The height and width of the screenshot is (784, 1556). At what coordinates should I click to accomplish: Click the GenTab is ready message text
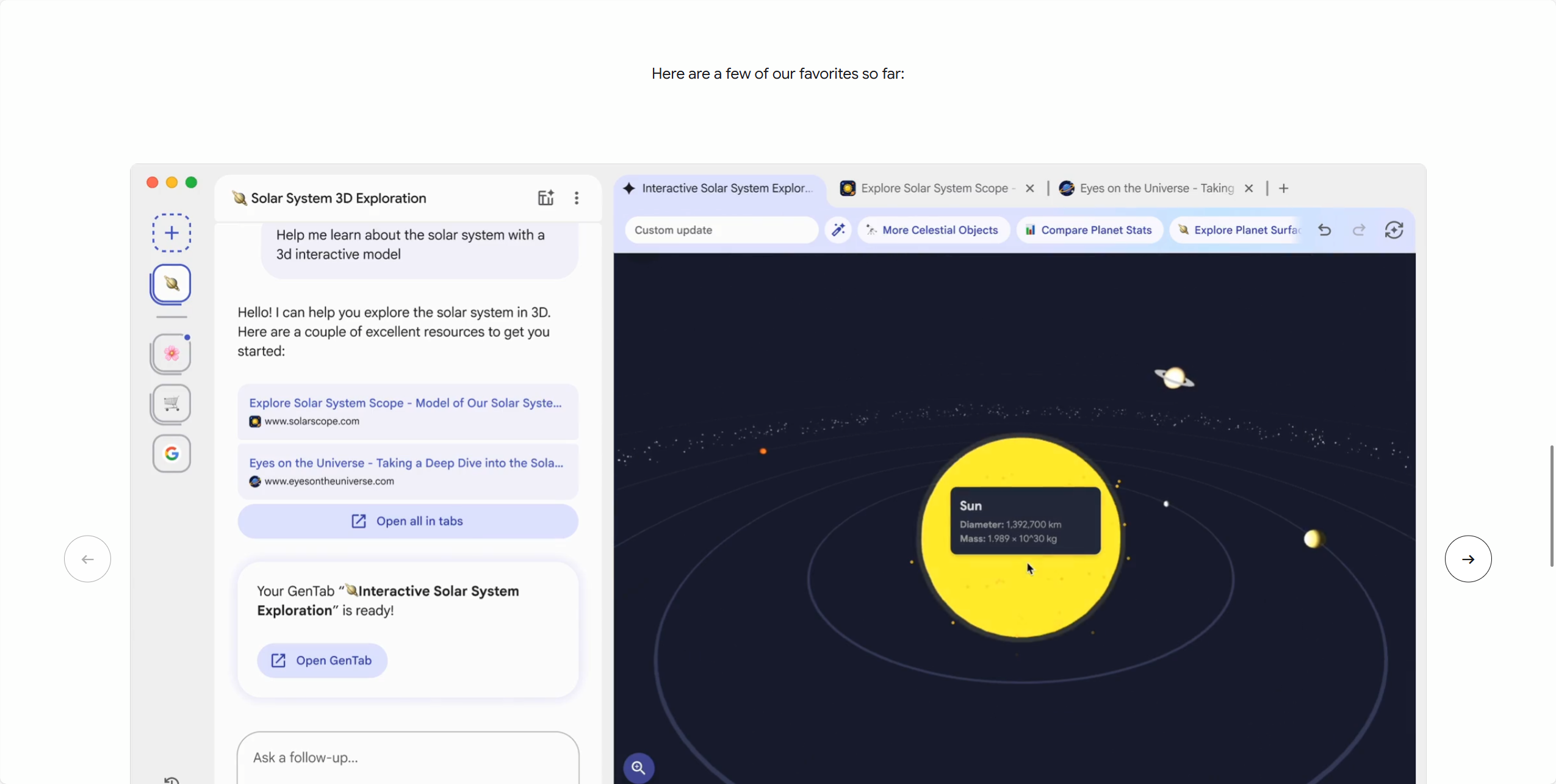click(x=388, y=600)
